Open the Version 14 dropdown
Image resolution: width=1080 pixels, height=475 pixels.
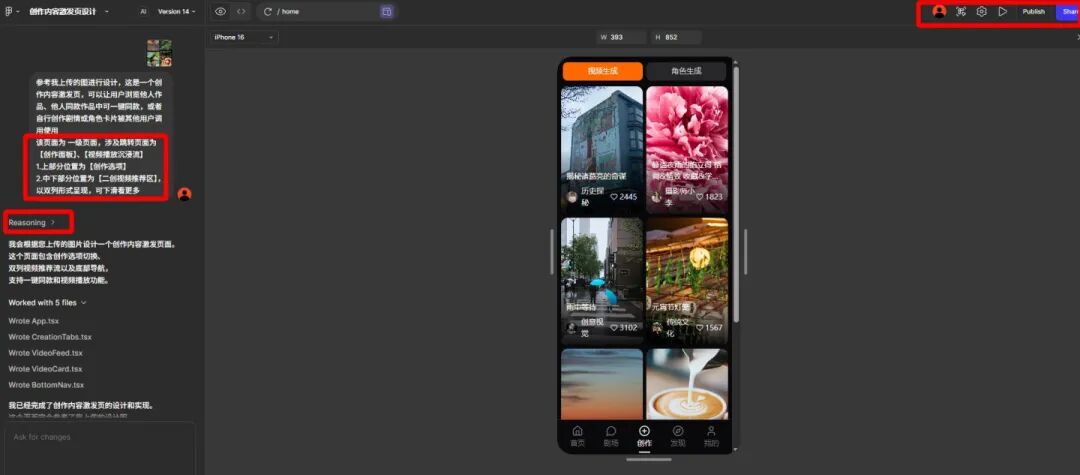pyautogui.click(x=176, y=12)
